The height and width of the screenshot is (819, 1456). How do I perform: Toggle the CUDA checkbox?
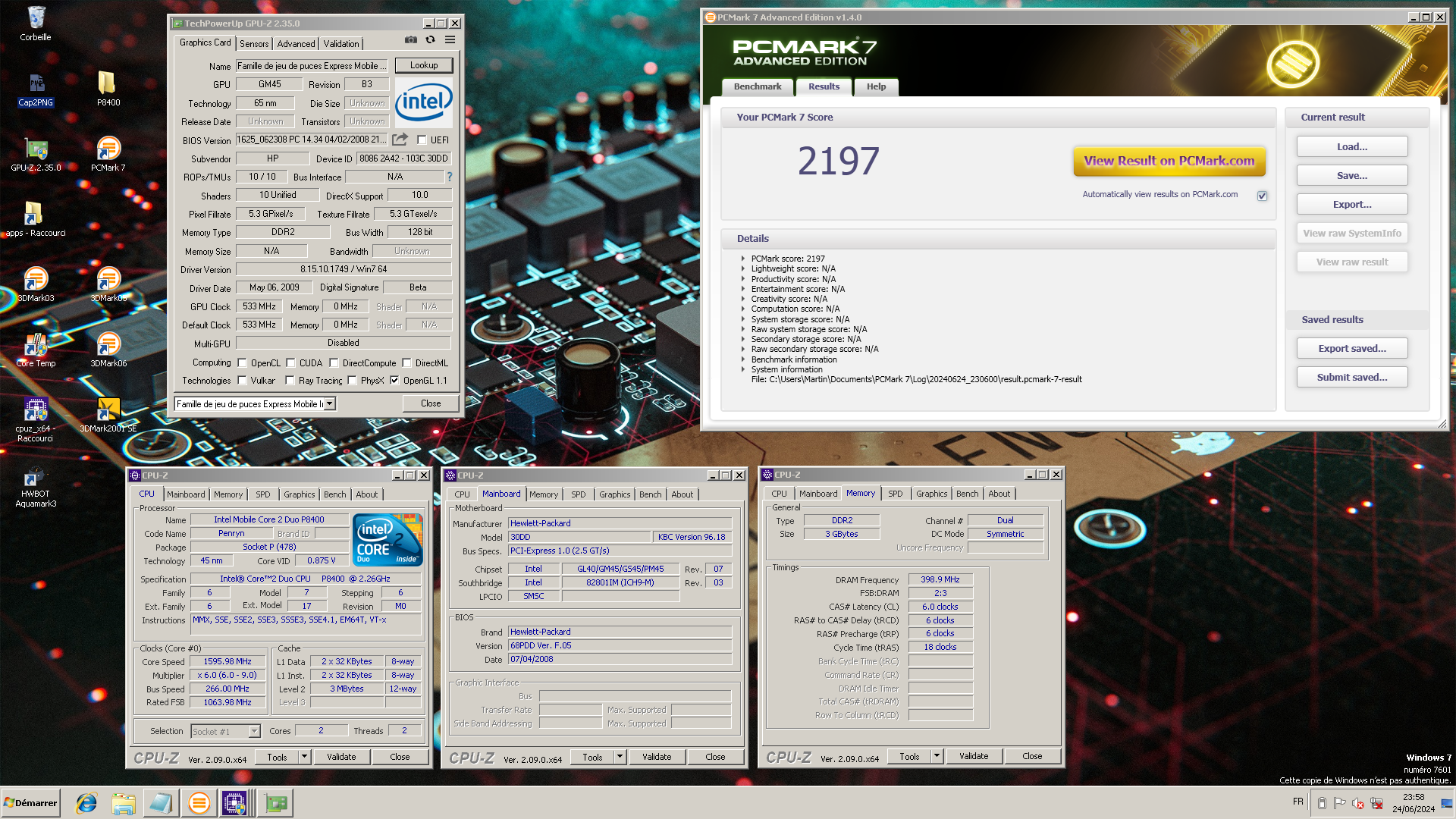[291, 363]
